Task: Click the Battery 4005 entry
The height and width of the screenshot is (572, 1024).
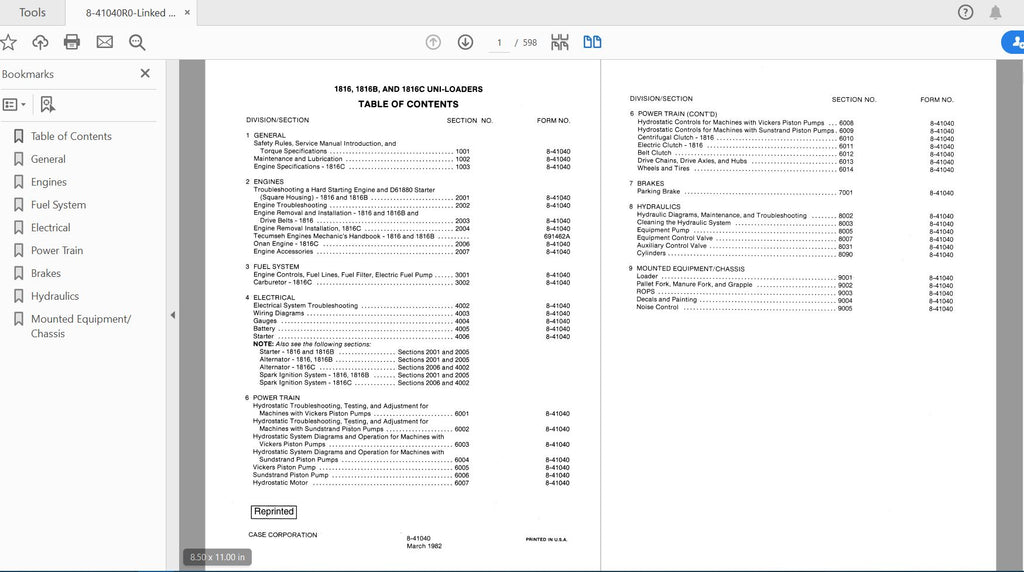Action: (361, 329)
